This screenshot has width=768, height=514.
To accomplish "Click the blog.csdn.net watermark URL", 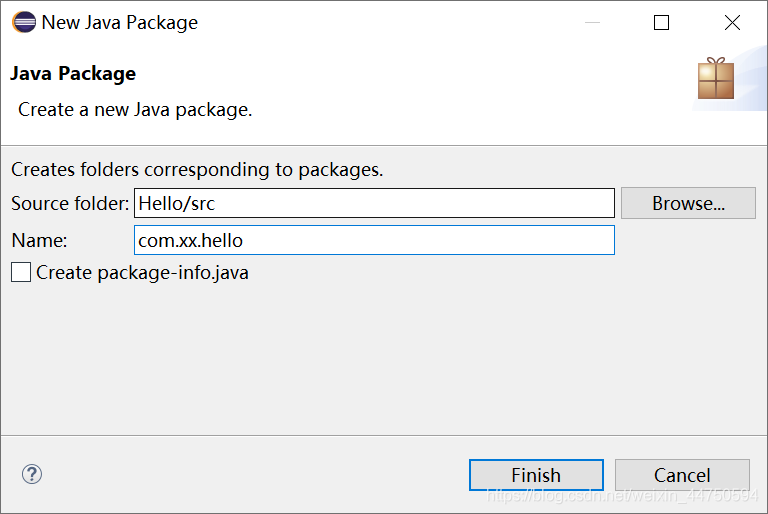I will 622,495.
